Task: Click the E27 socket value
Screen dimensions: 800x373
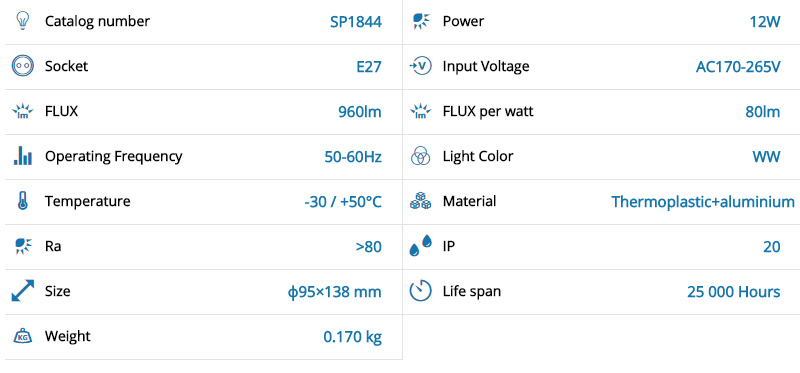Action: [369, 67]
